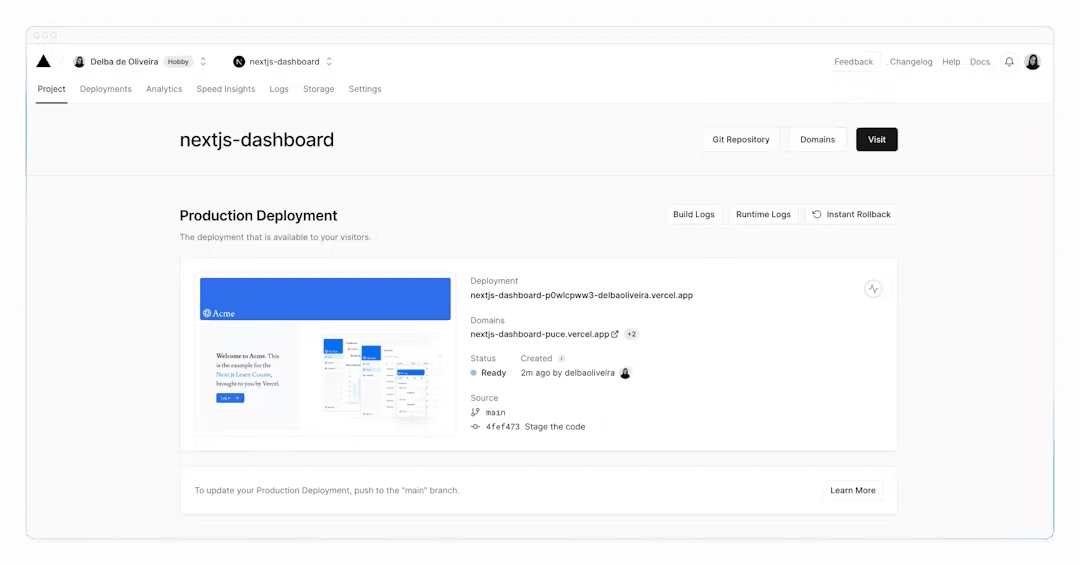Viewport: 1080px width, 565px height.
Task: Click the nextjs-dashboard project N icon
Action: tap(239, 62)
